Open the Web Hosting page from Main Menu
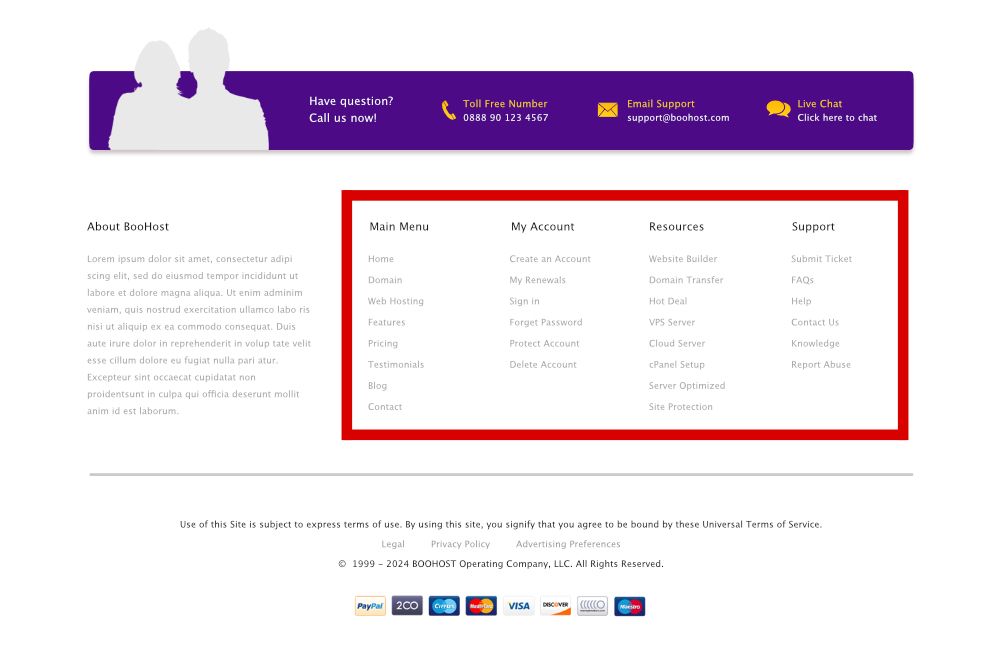The height and width of the screenshot is (645, 1000). pos(394,301)
